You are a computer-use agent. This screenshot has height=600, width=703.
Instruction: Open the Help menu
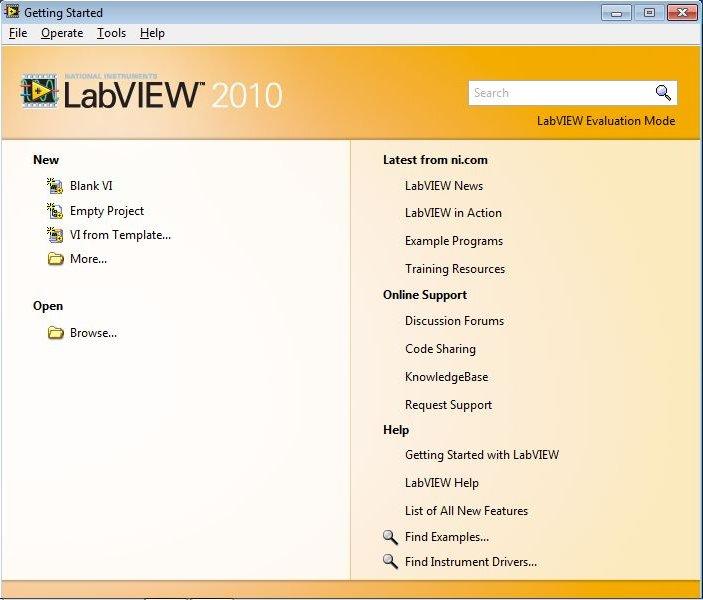pyautogui.click(x=152, y=33)
